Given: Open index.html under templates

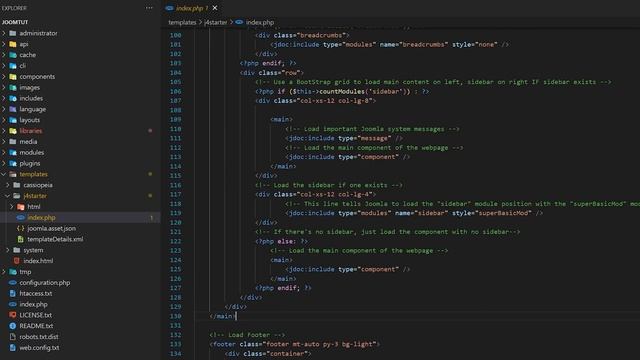Looking at the screenshot, I should [38, 261].
